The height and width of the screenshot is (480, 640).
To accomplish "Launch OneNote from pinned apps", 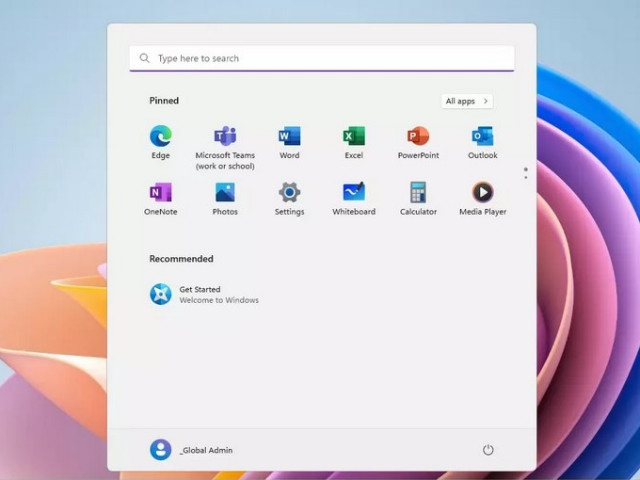I will [x=160, y=193].
